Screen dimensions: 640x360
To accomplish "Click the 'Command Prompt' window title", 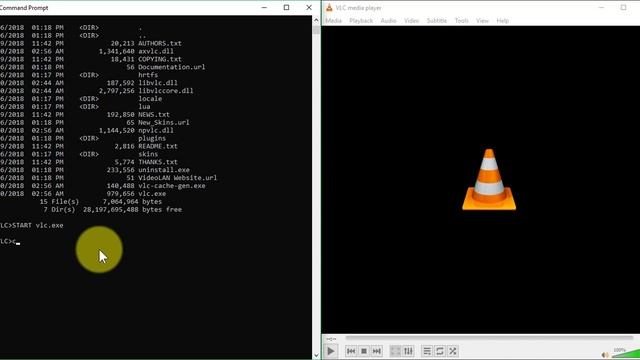I will click(x=24, y=8).
